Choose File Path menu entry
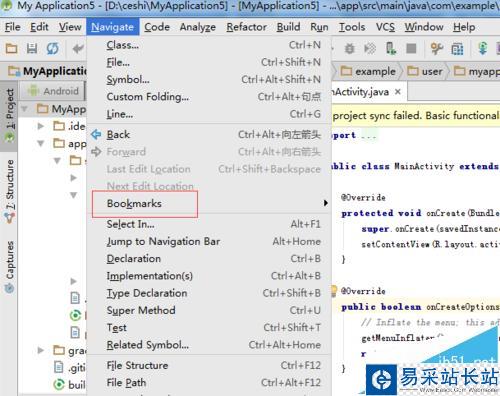This screenshot has width=500, height=396. tap(209, 383)
